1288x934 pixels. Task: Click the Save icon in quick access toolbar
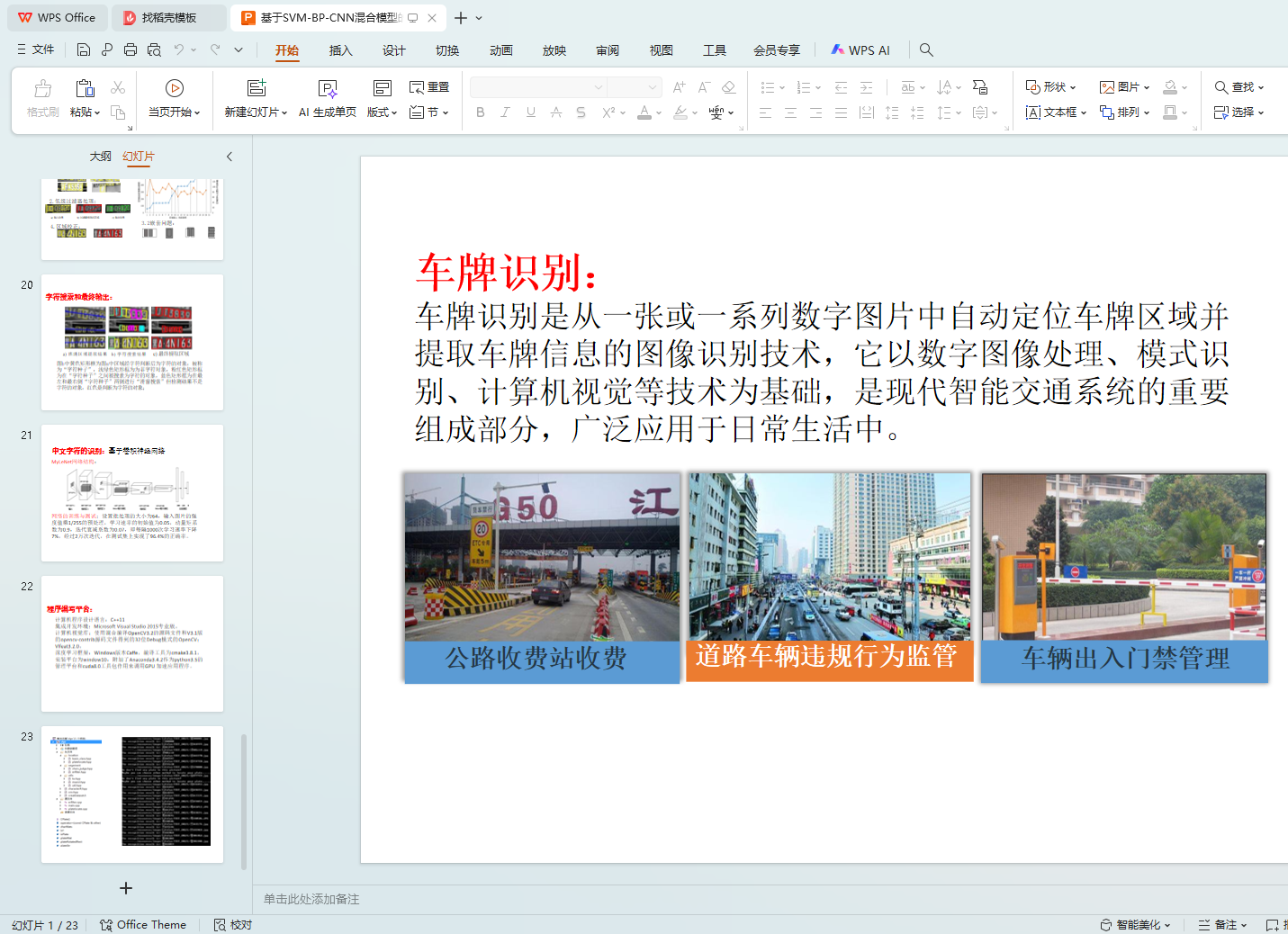84,50
